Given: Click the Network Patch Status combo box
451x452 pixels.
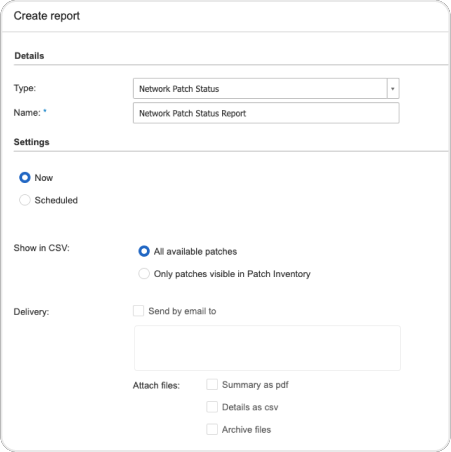Looking at the screenshot, I should coord(266,89).
